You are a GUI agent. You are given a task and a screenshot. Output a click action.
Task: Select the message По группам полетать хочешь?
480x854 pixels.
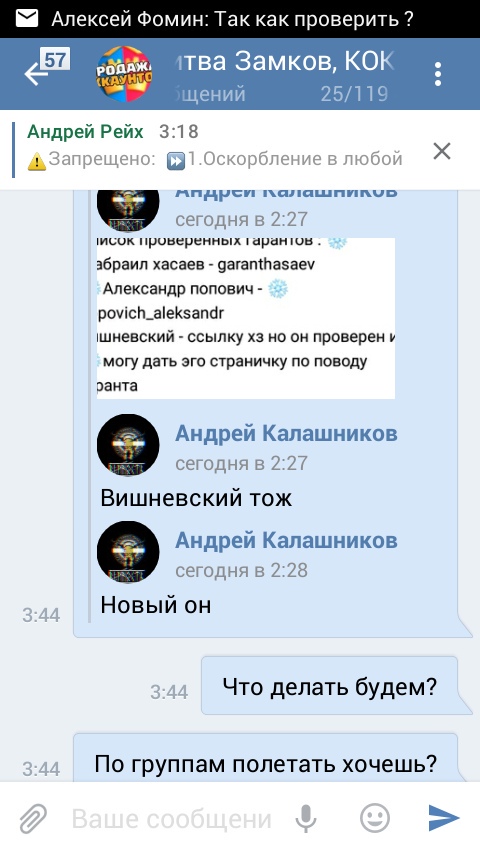(265, 764)
